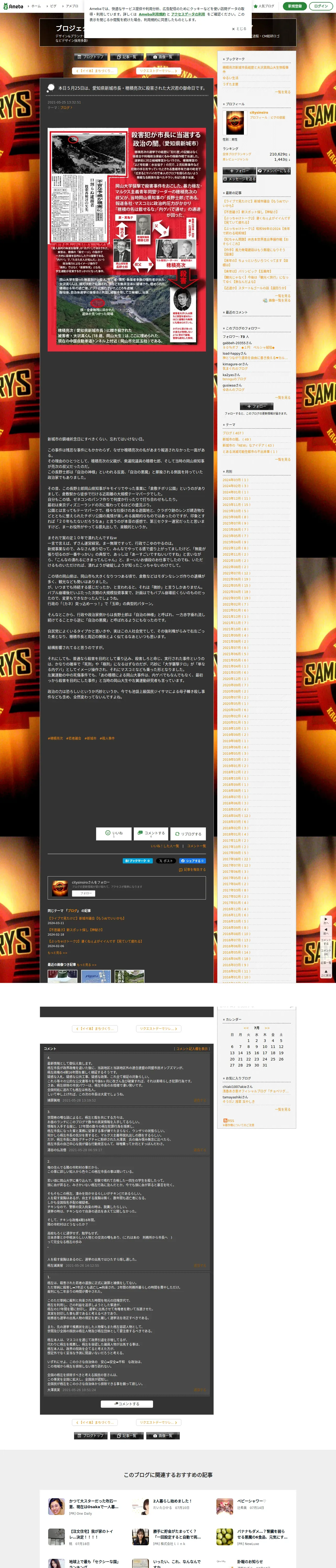The image size is (336, 1568).
Task: Go to 記事一覧 tab at top
Action: click(x=127, y=57)
